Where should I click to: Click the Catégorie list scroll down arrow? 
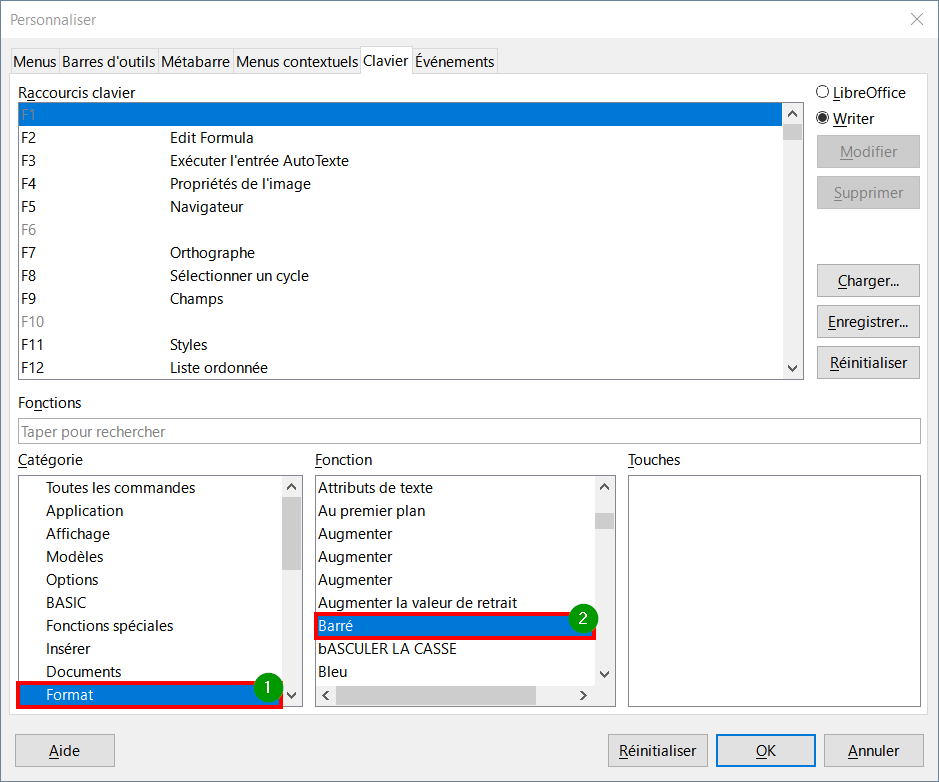[292, 695]
